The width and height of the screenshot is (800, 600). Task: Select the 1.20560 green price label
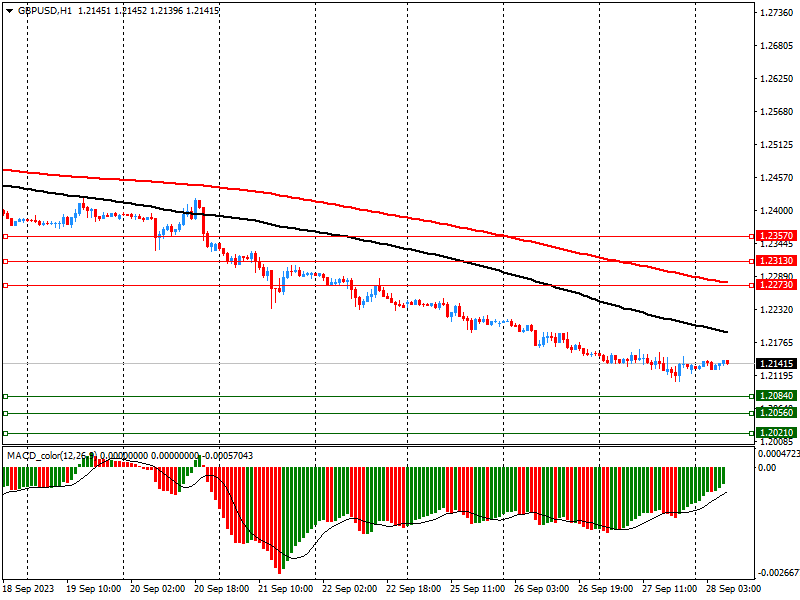(x=776, y=413)
